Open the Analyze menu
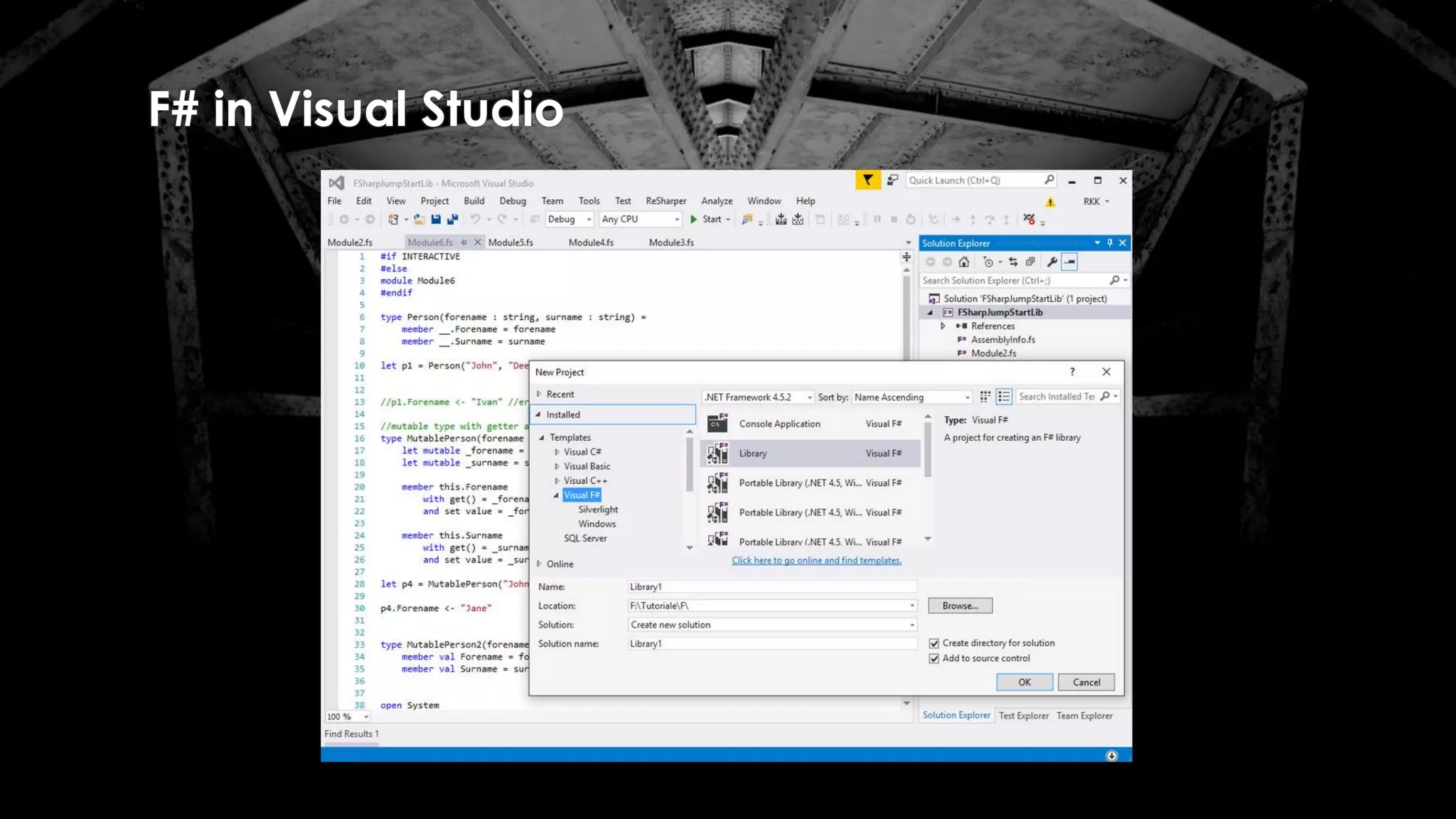This screenshot has height=819, width=1456. click(x=717, y=201)
